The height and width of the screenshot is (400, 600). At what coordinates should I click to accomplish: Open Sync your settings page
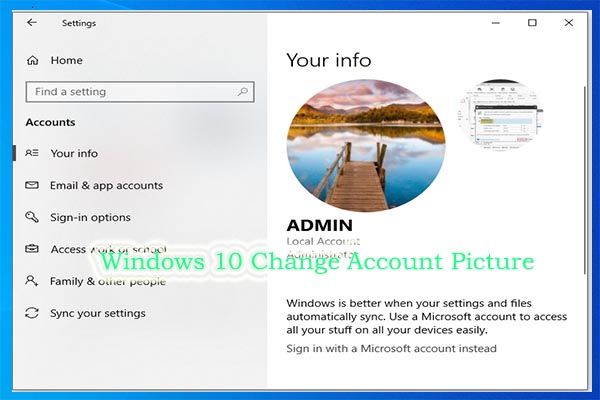[x=98, y=313]
